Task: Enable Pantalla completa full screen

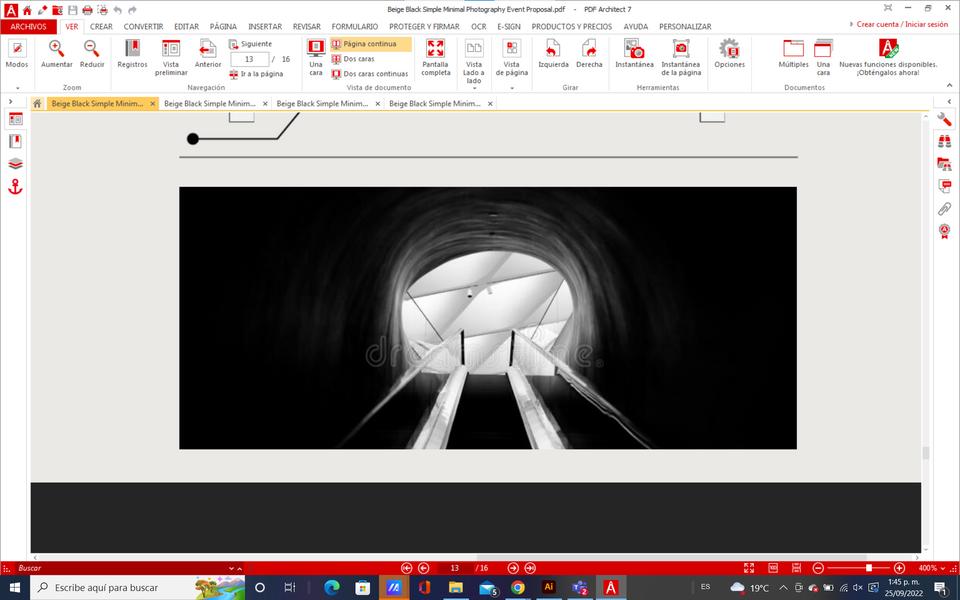Action: (435, 58)
